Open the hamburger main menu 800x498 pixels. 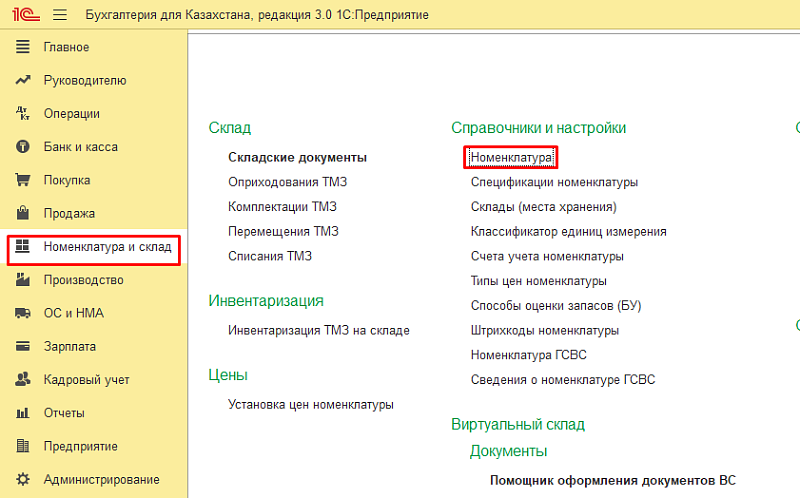point(59,15)
